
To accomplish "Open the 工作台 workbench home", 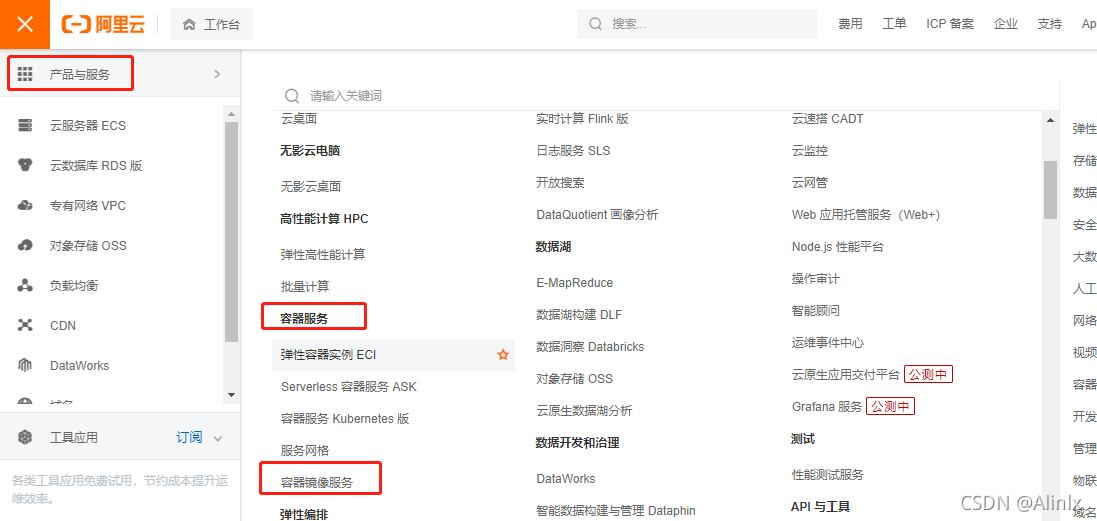I will 211,24.
